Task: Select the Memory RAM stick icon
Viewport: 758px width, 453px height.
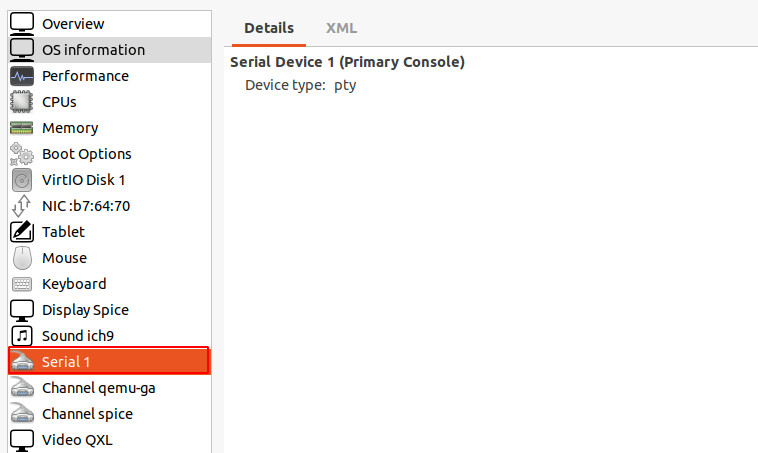Action: [22, 128]
